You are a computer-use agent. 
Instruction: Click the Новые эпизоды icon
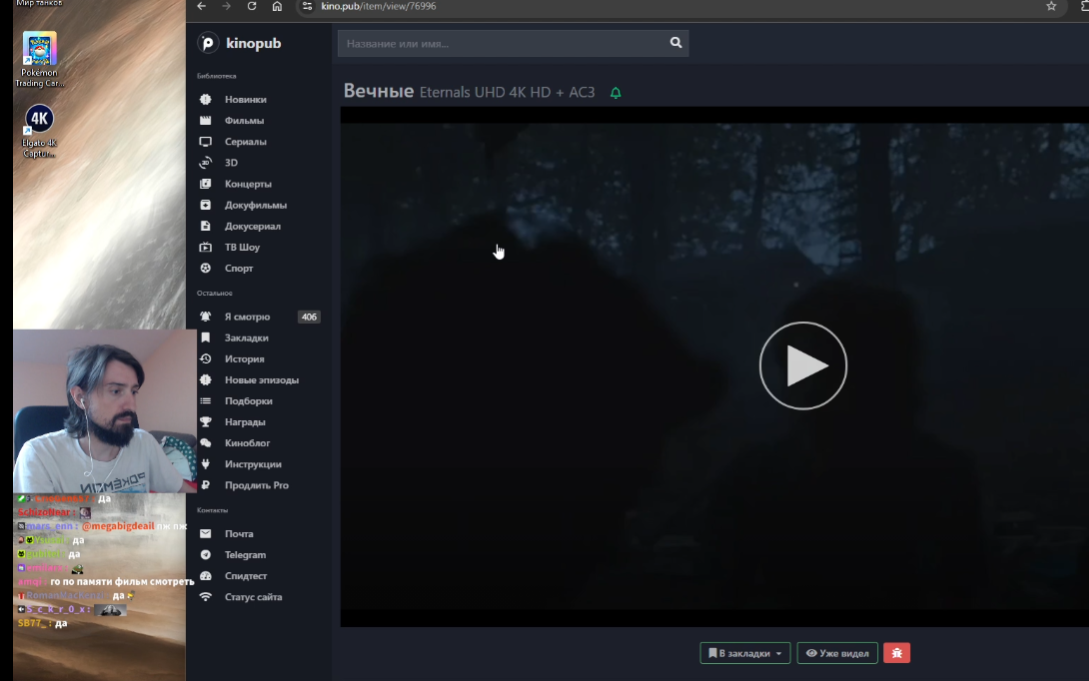[206, 380]
